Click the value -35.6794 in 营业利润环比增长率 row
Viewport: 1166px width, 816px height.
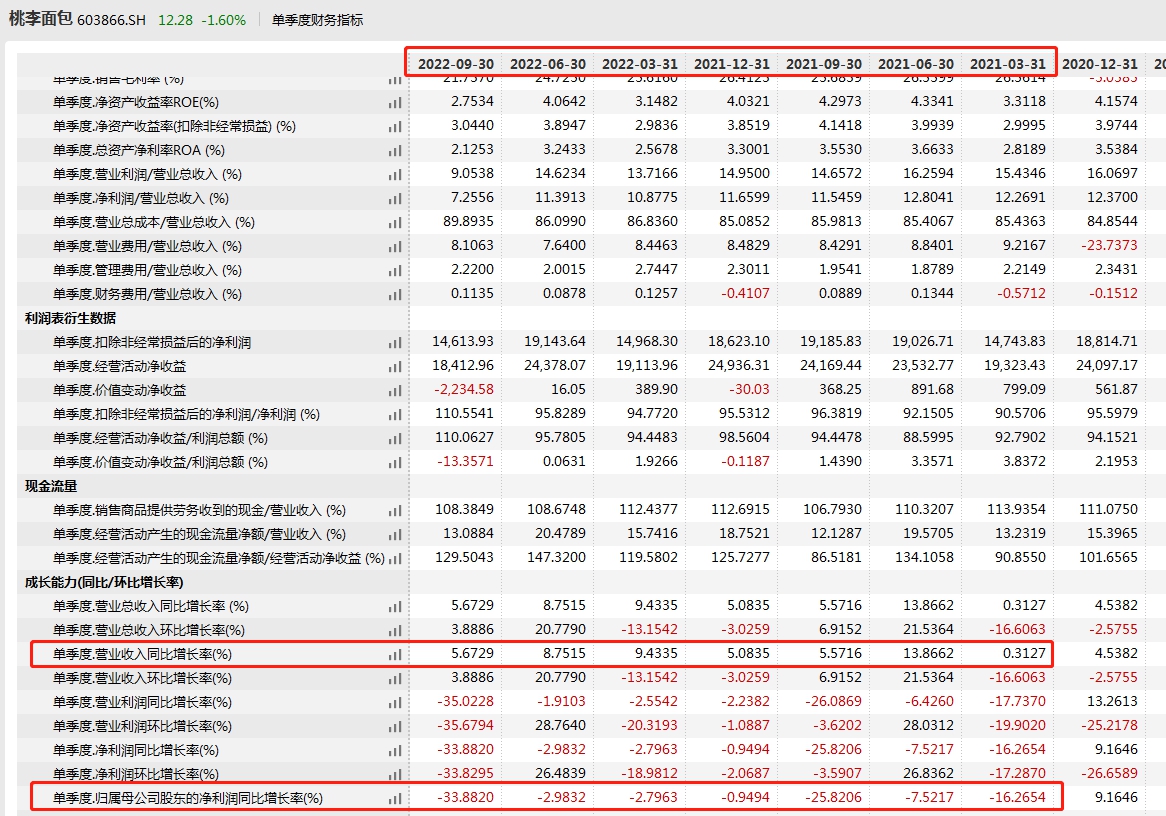(465, 725)
